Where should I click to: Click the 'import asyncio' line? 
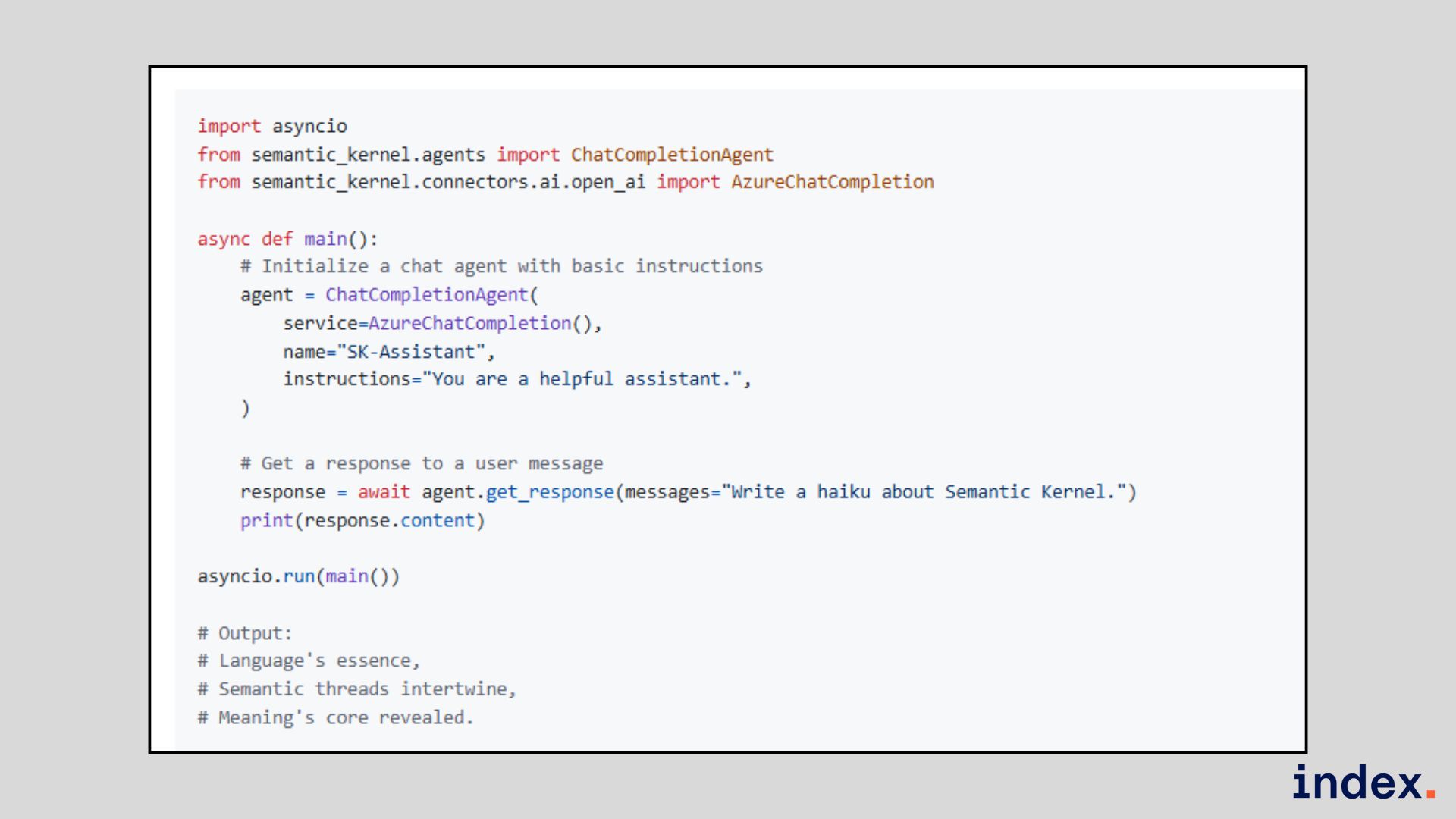[x=272, y=126]
